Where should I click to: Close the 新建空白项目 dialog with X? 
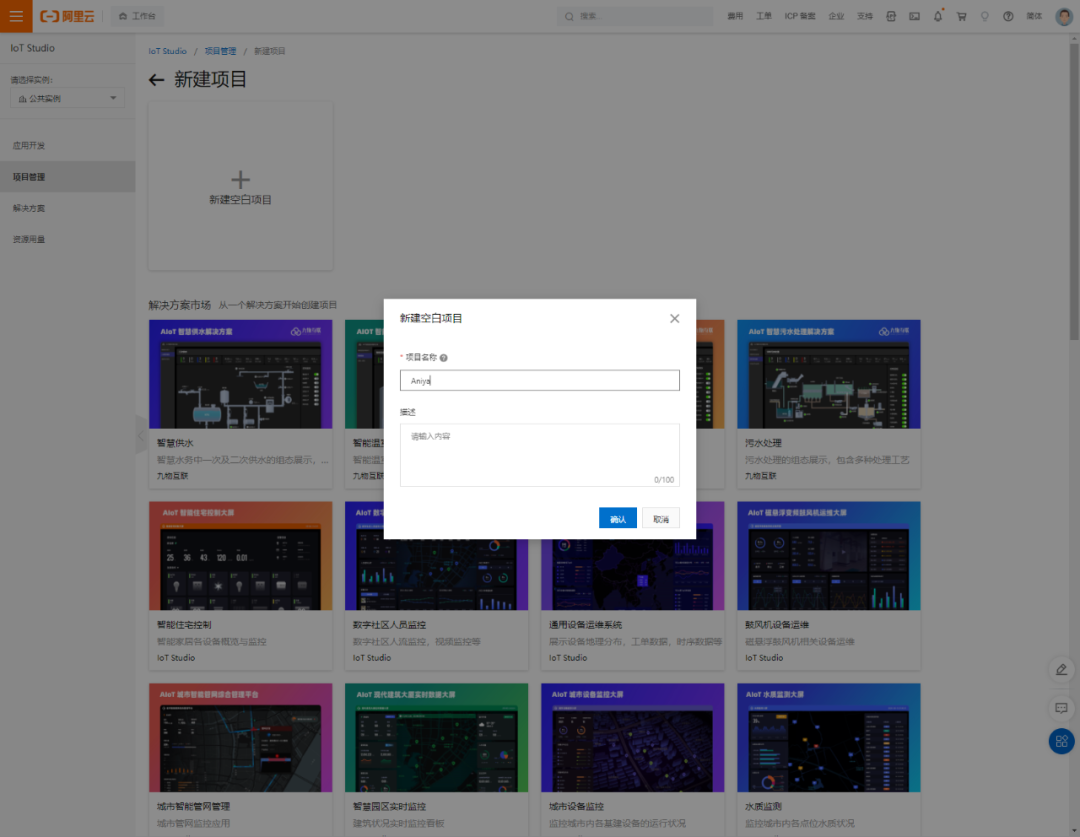(x=674, y=318)
